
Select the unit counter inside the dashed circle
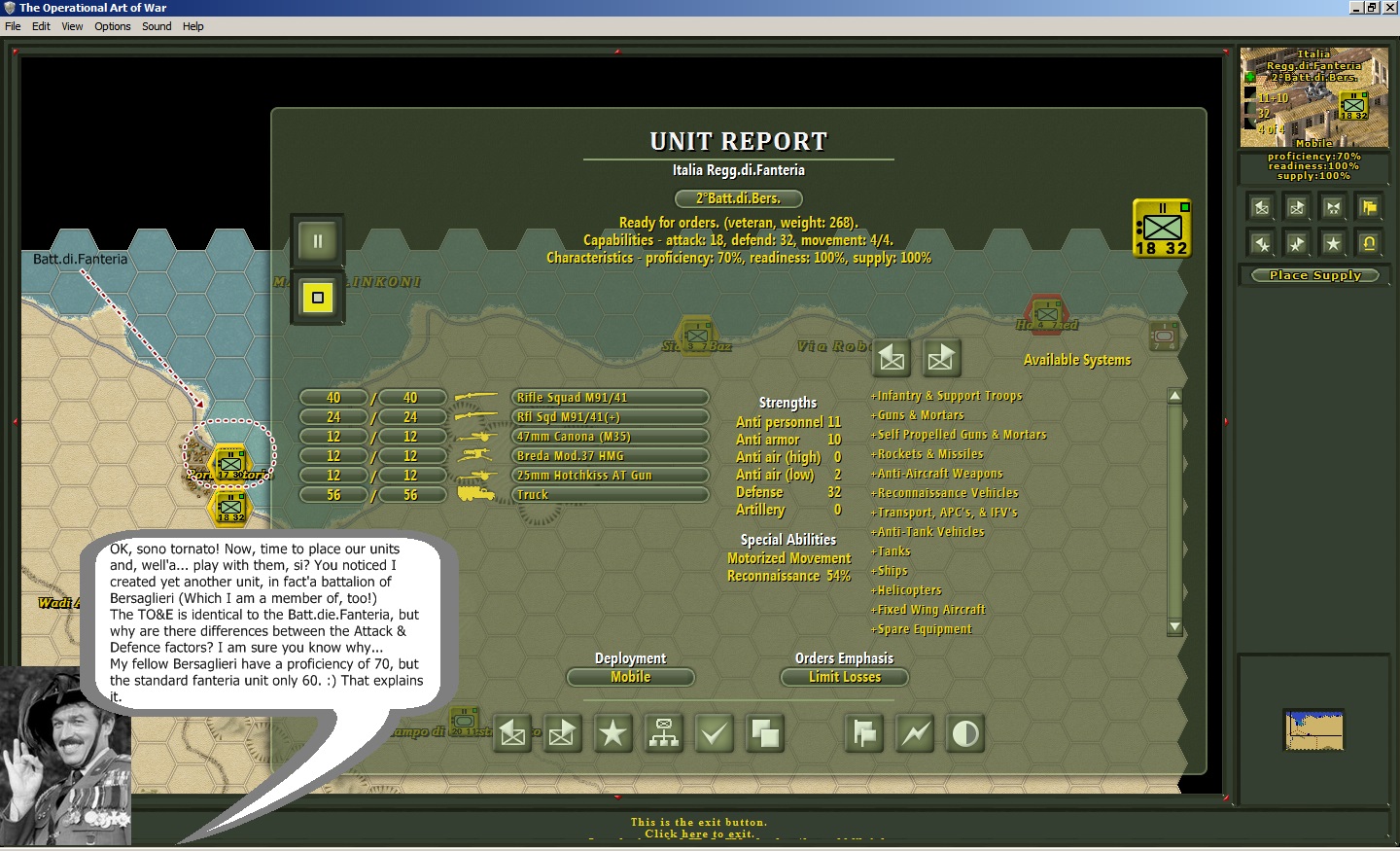(230, 463)
